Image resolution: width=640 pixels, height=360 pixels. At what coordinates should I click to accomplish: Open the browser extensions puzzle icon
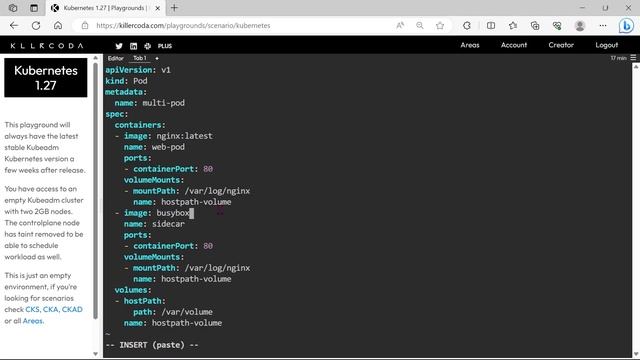click(x=467, y=25)
